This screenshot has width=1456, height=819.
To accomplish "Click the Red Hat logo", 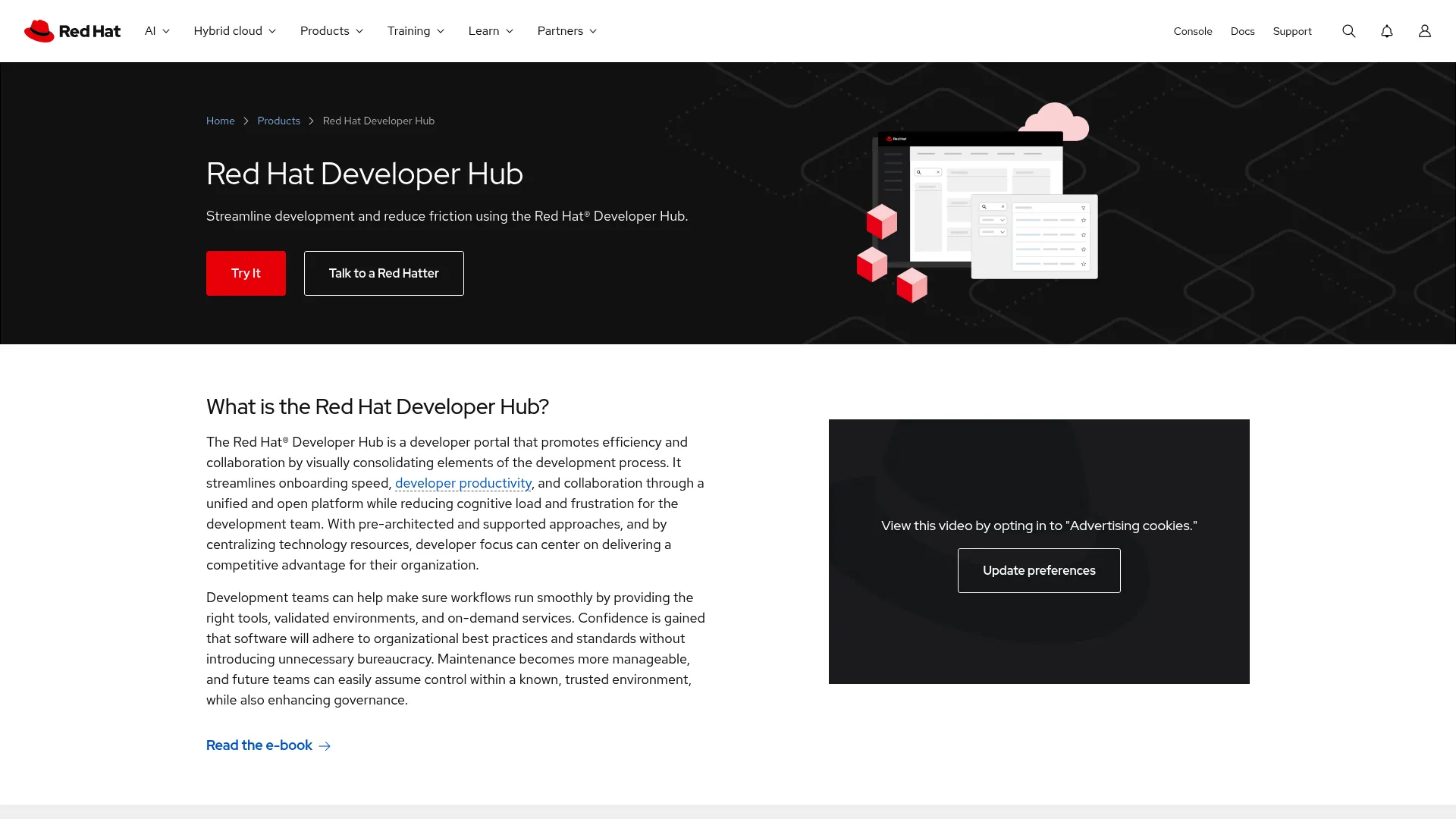I will click(72, 31).
